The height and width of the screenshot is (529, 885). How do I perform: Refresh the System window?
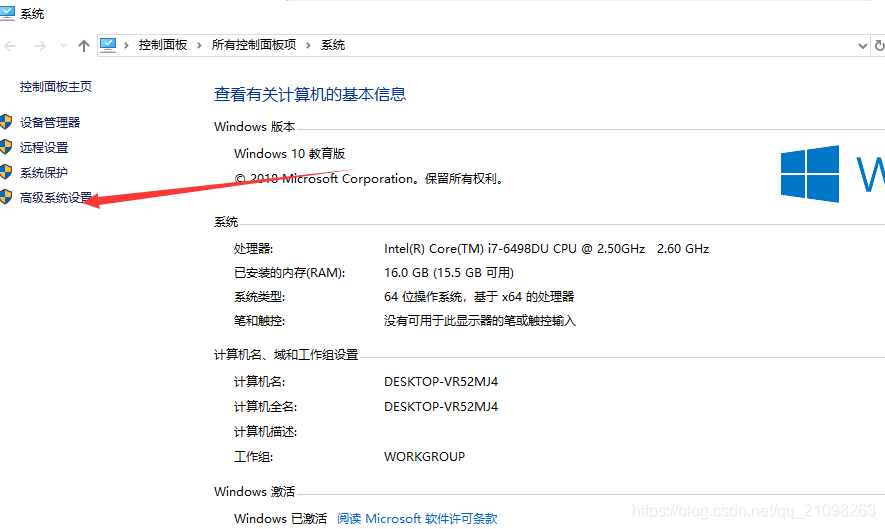[x=879, y=45]
